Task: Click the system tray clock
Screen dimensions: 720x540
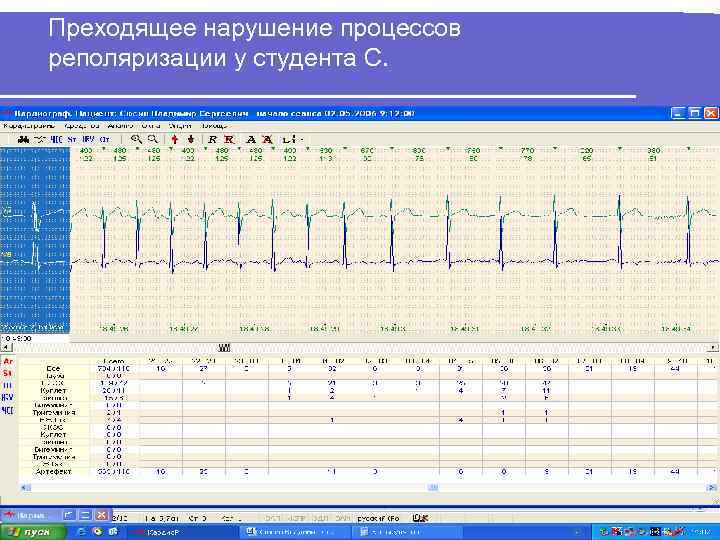Action: coord(703,533)
